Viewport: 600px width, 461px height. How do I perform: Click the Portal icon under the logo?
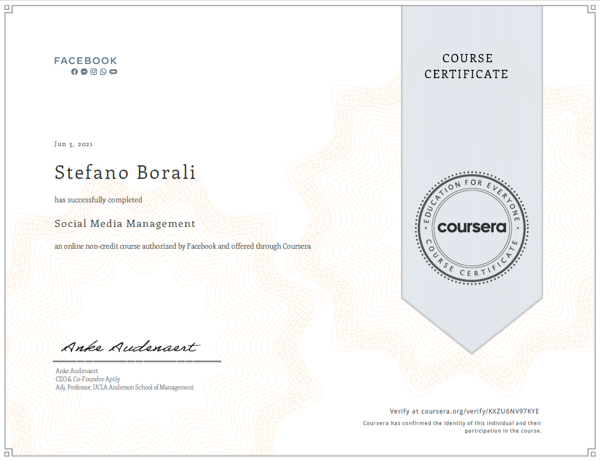[x=113, y=72]
